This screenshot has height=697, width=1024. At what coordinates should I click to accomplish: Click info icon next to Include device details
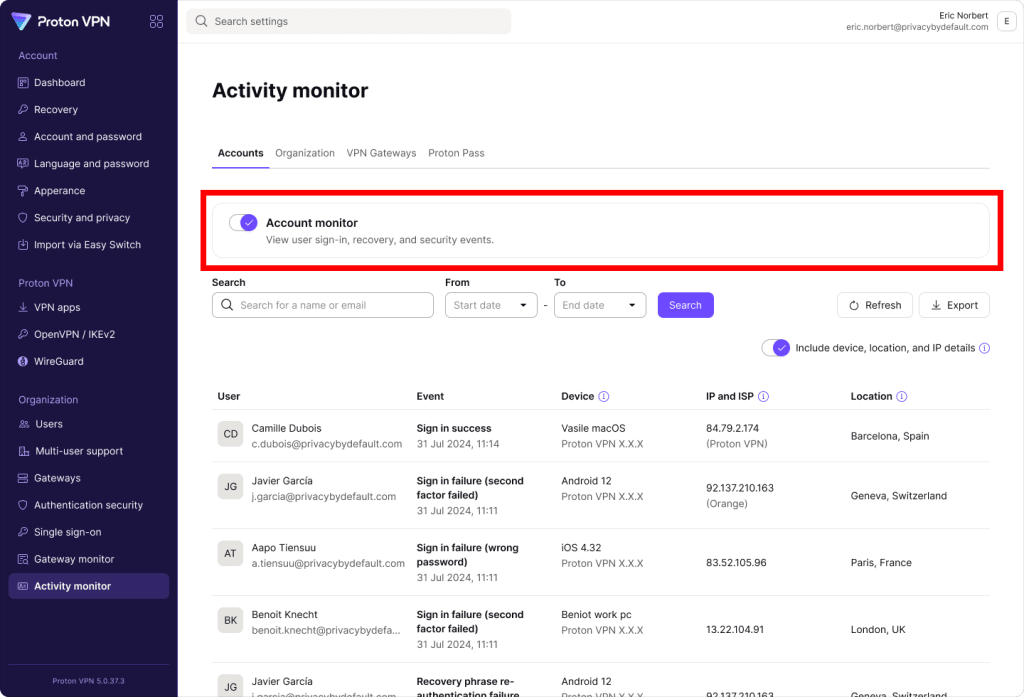[x=984, y=348]
